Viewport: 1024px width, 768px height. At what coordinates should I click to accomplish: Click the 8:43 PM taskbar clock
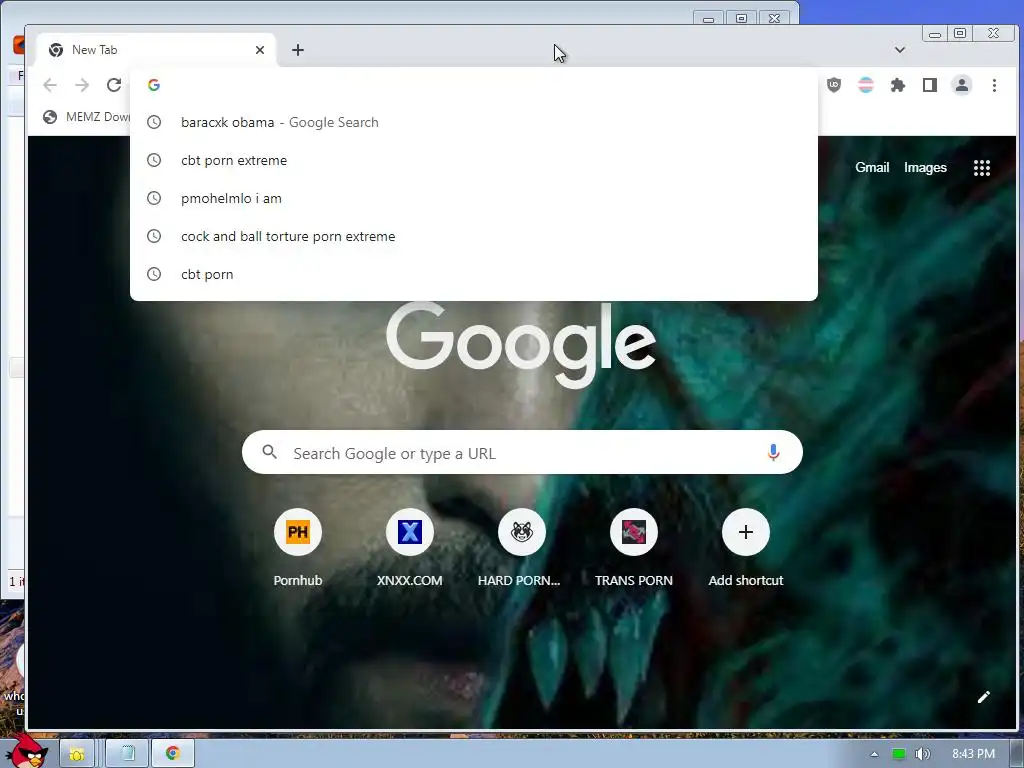coord(973,754)
